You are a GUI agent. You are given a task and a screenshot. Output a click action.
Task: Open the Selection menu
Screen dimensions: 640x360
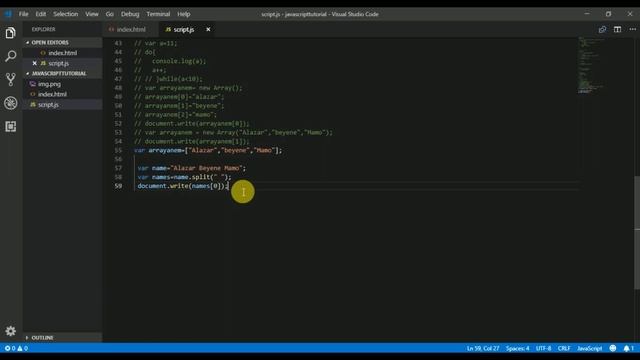[65, 14]
